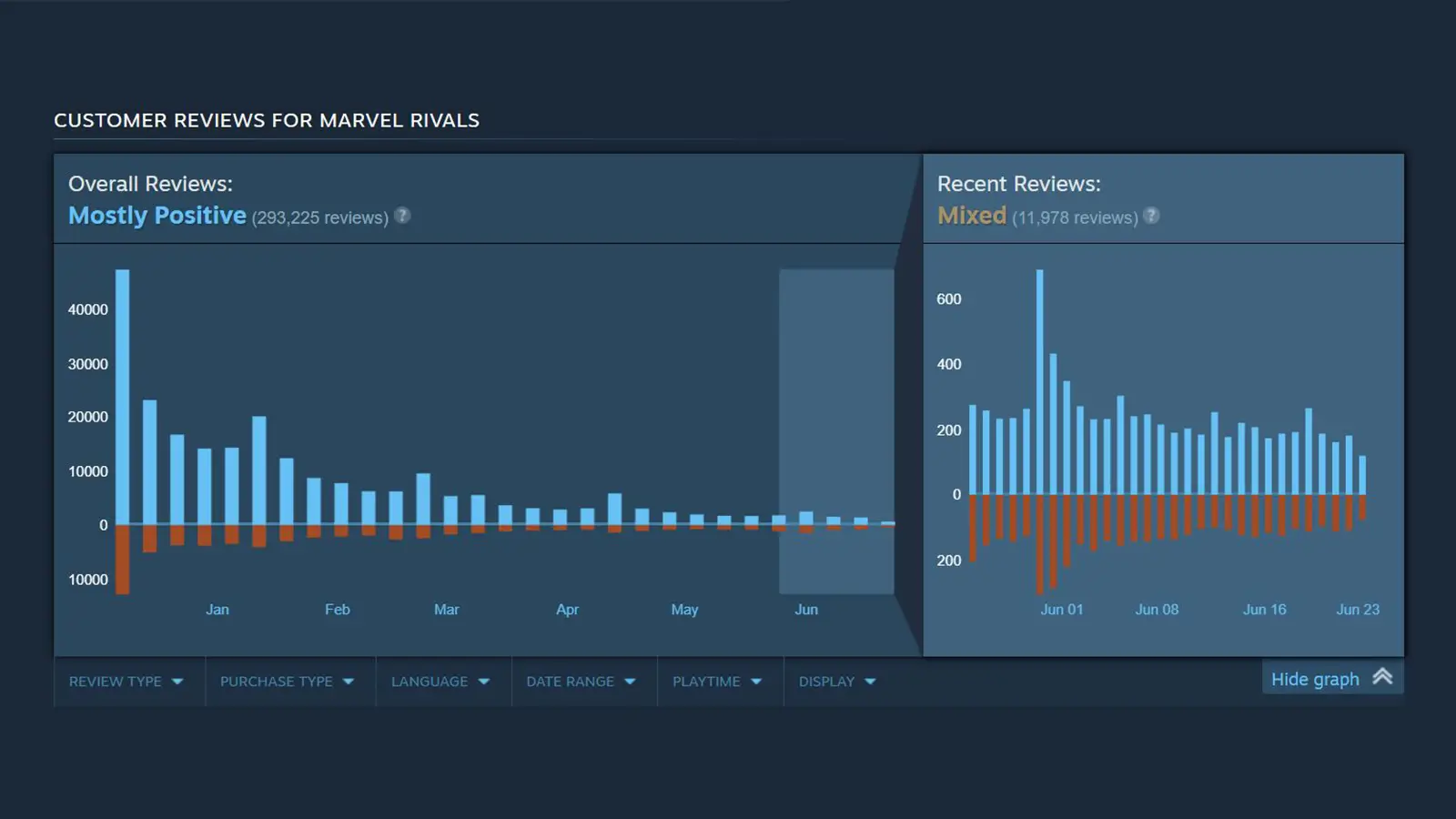This screenshot has height=819, width=1456.
Task: Open the Display options dropdown
Action: coord(837,682)
